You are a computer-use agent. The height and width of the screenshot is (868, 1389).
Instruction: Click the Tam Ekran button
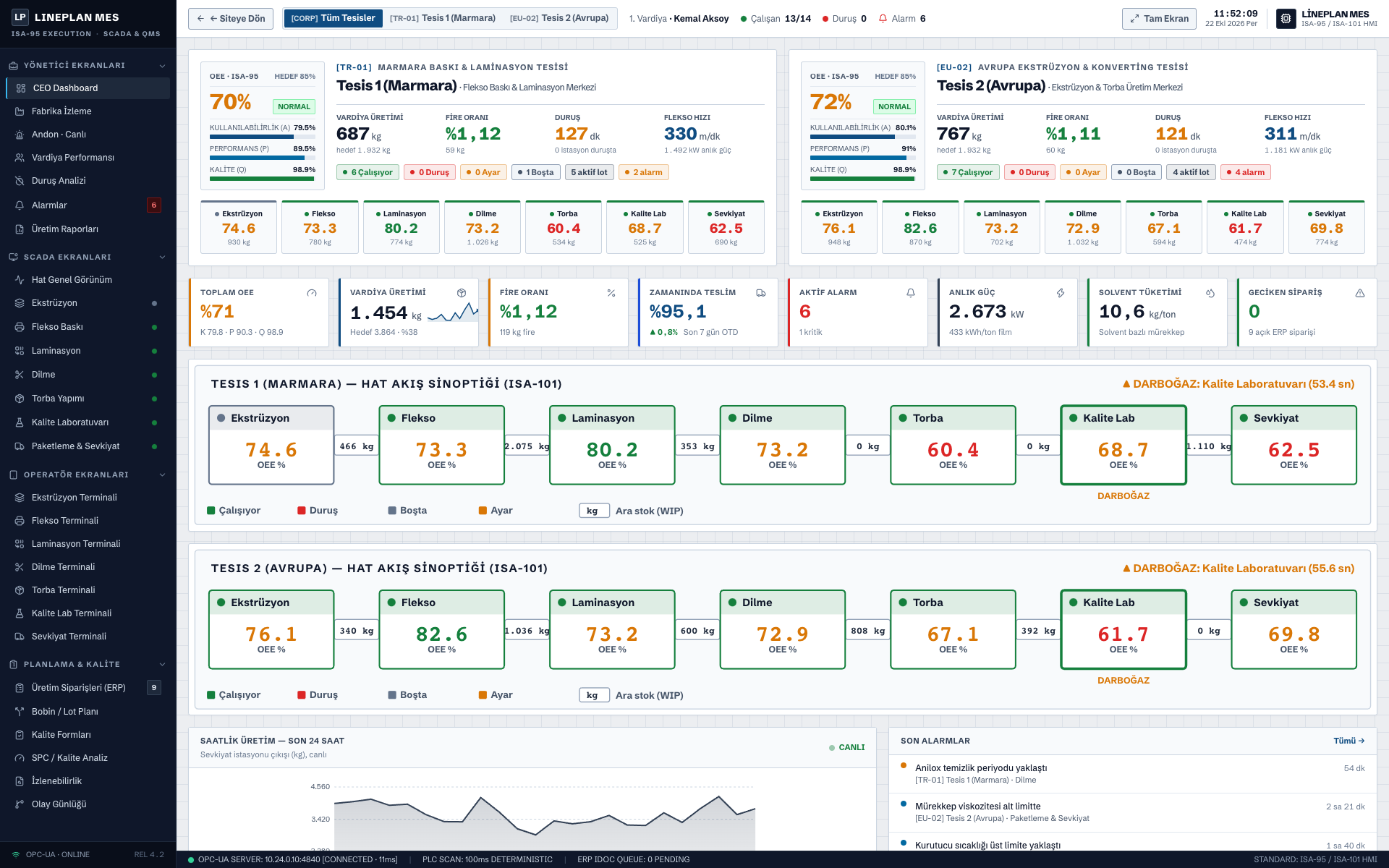tap(1159, 19)
